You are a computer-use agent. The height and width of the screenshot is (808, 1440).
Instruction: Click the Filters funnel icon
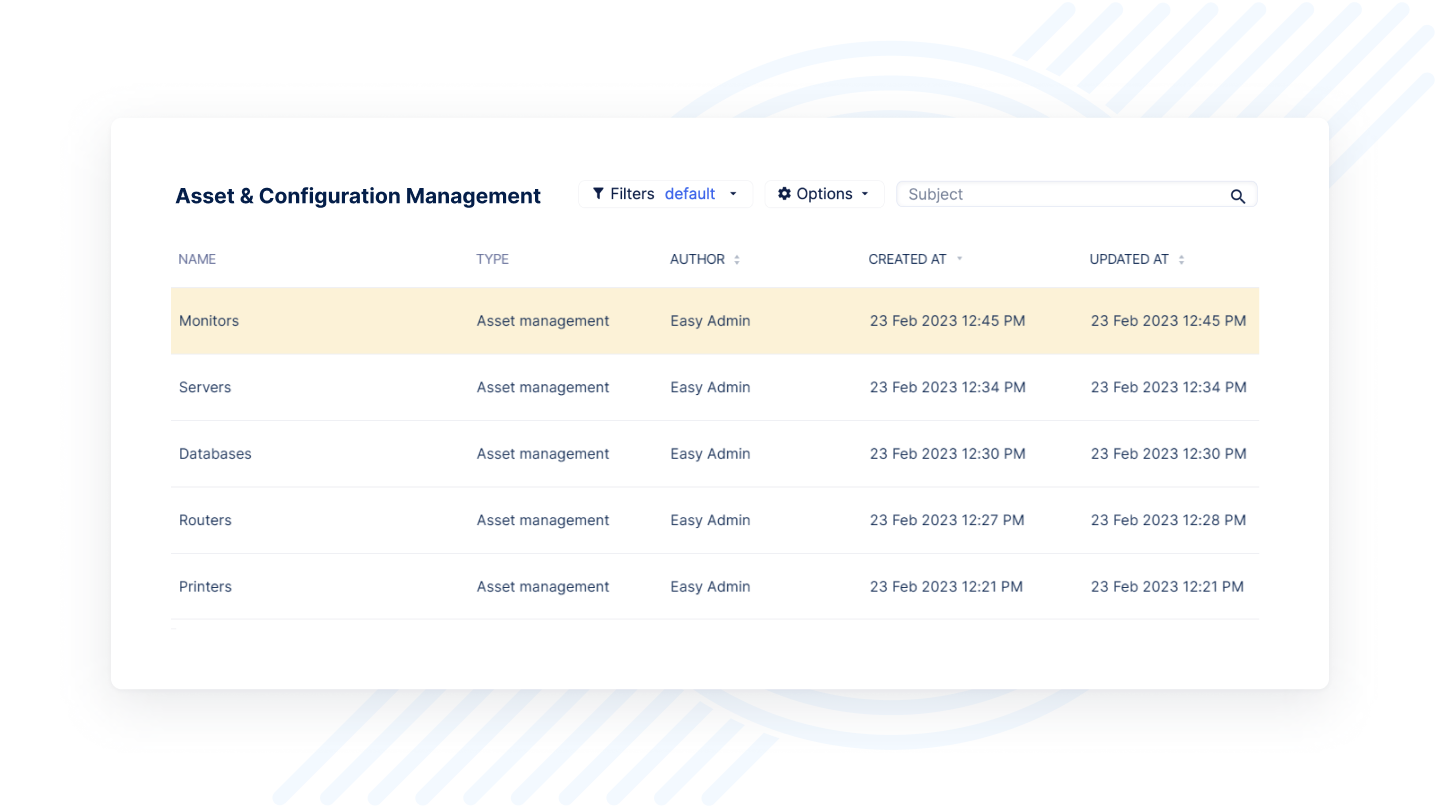(x=598, y=194)
